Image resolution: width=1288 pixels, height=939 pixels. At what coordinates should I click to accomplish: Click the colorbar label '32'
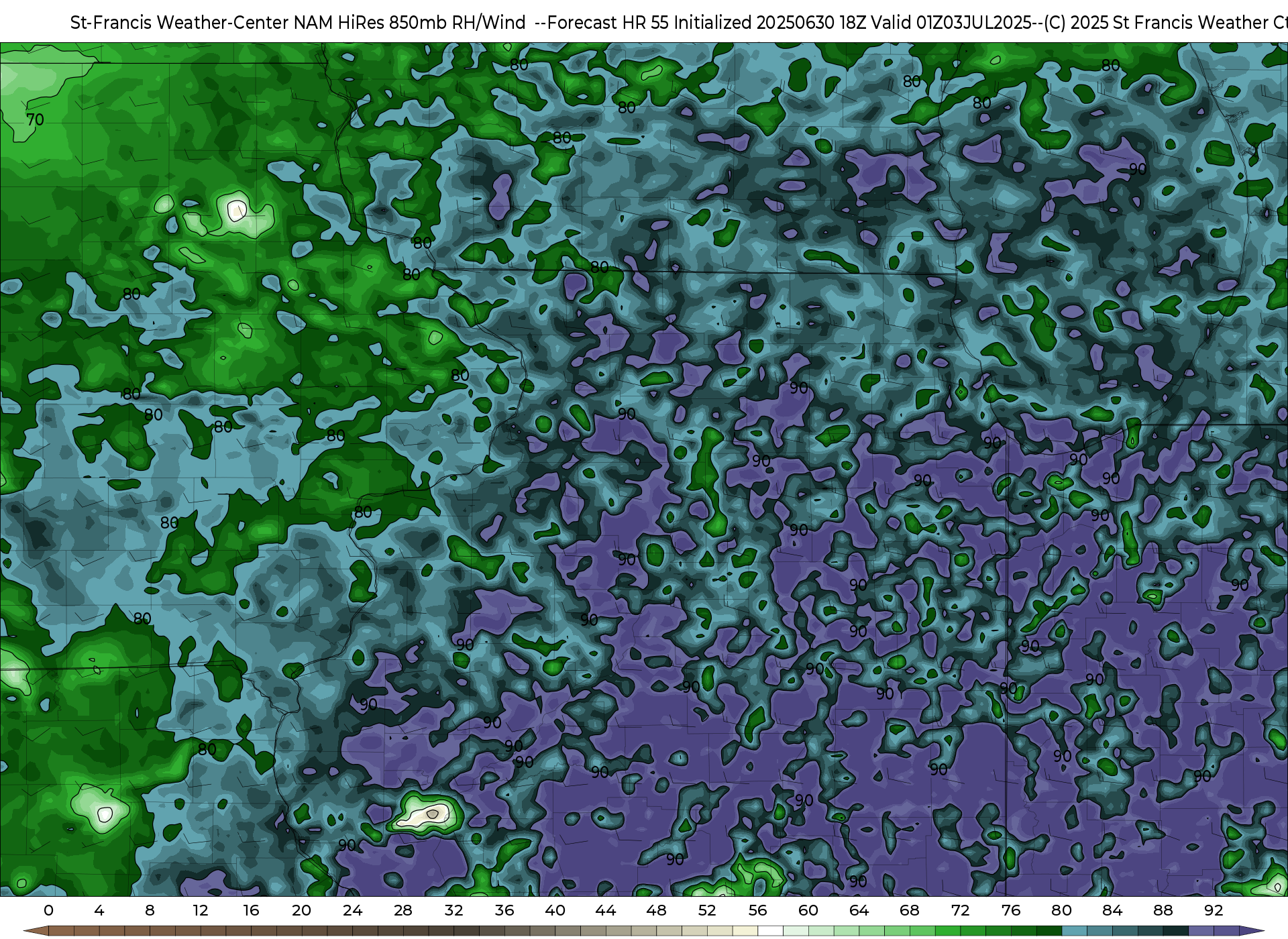click(x=453, y=910)
